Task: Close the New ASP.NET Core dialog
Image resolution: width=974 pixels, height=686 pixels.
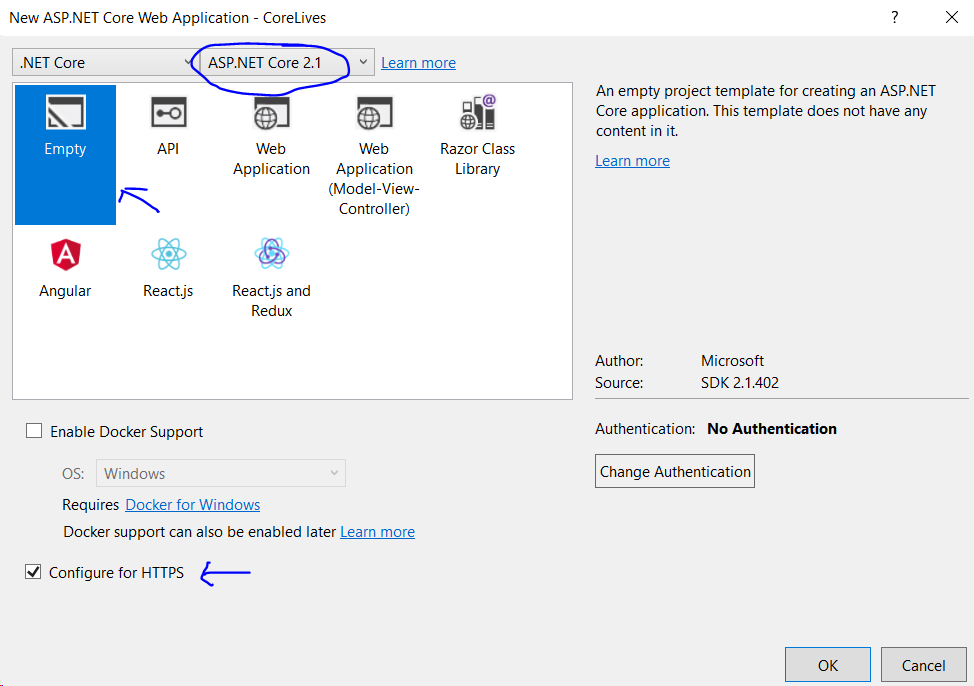Action: [x=952, y=17]
